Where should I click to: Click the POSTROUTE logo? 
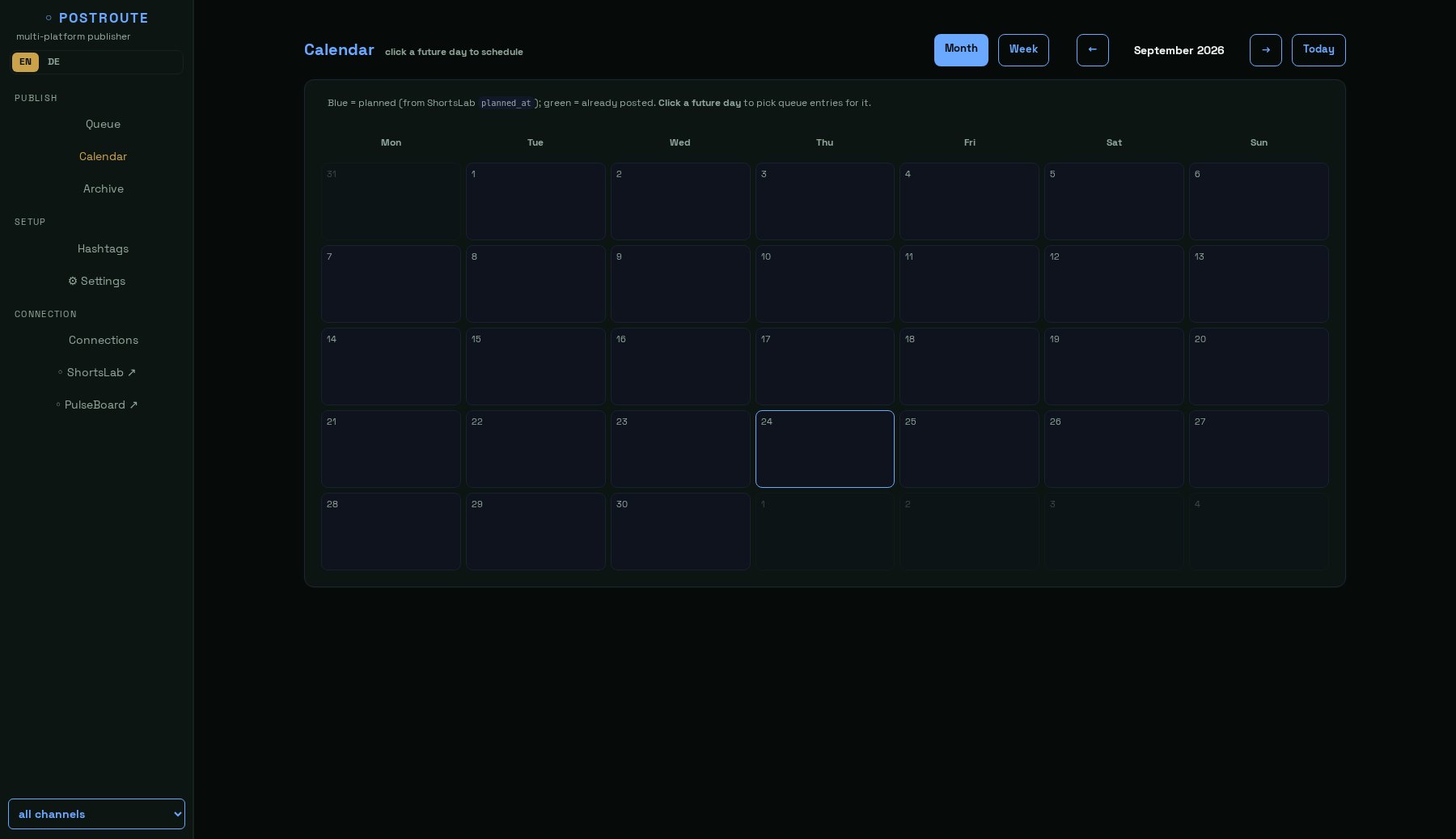96,18
